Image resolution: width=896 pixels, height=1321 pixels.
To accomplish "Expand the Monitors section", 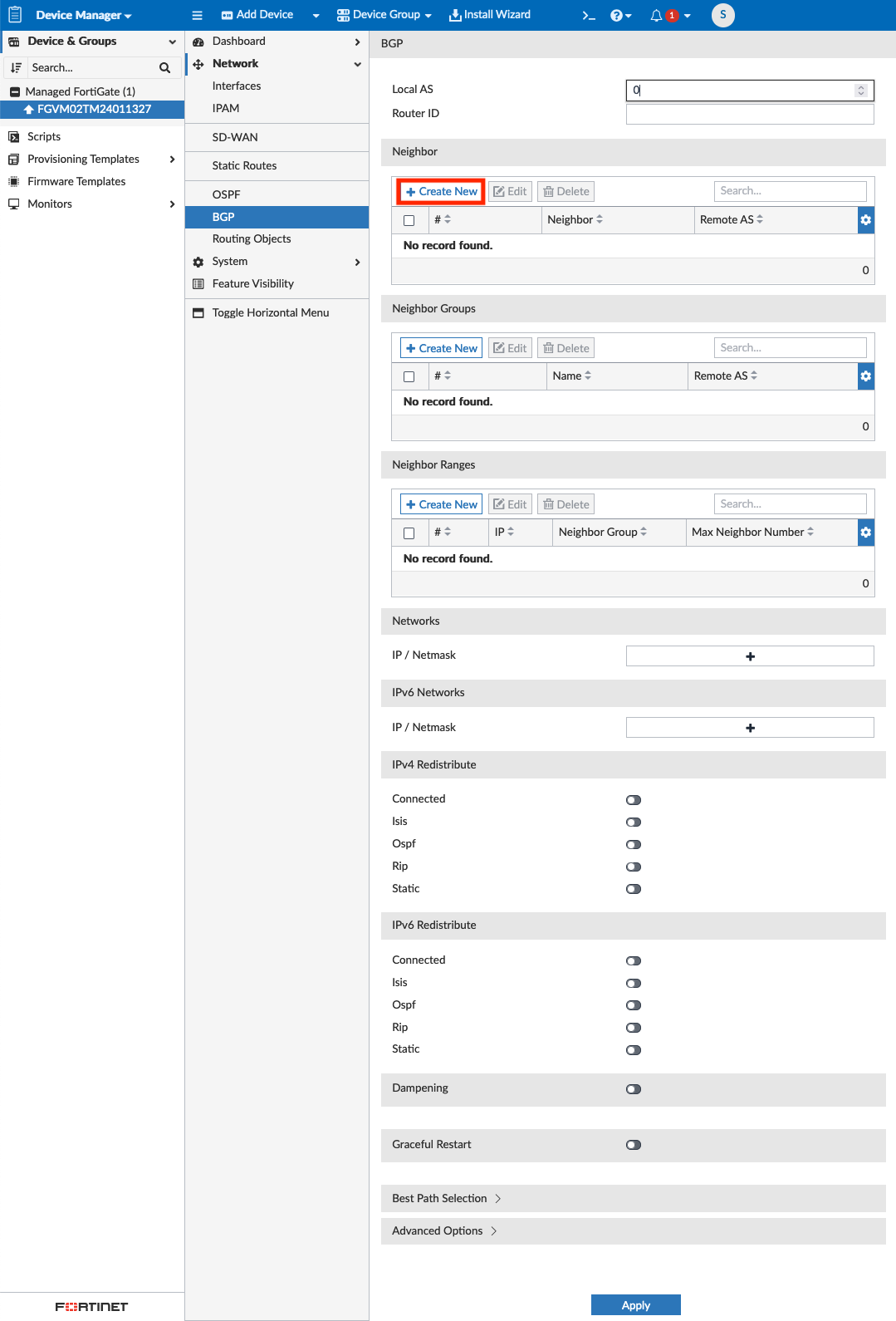I will click(x=172, y=204).
